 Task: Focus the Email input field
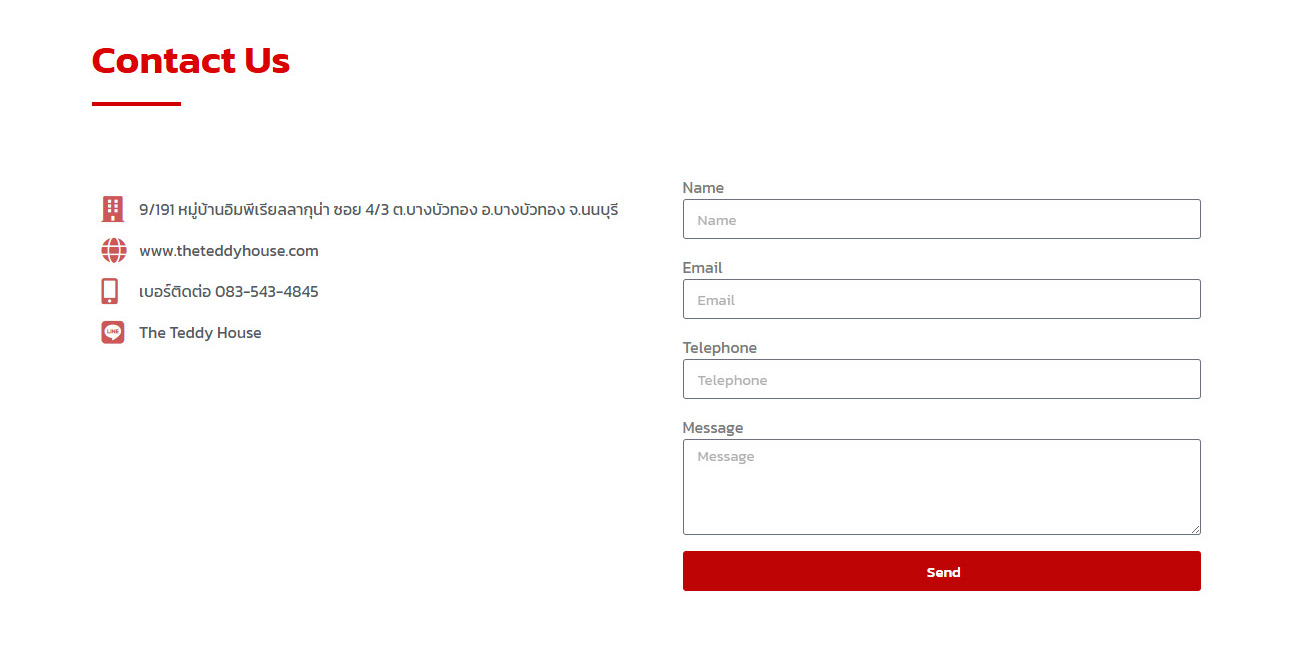(941, 299)
